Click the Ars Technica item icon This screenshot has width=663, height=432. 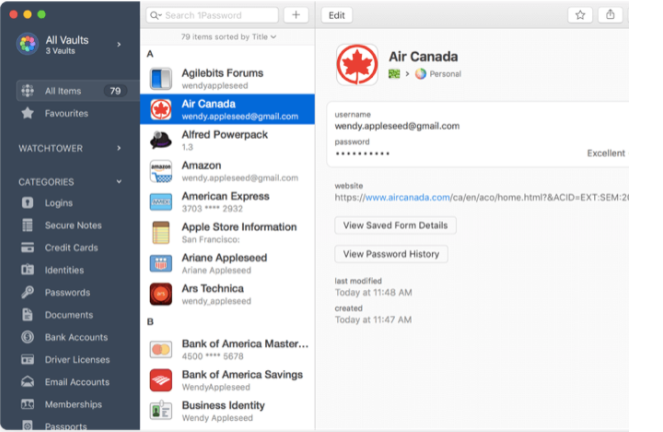(161, 294)
